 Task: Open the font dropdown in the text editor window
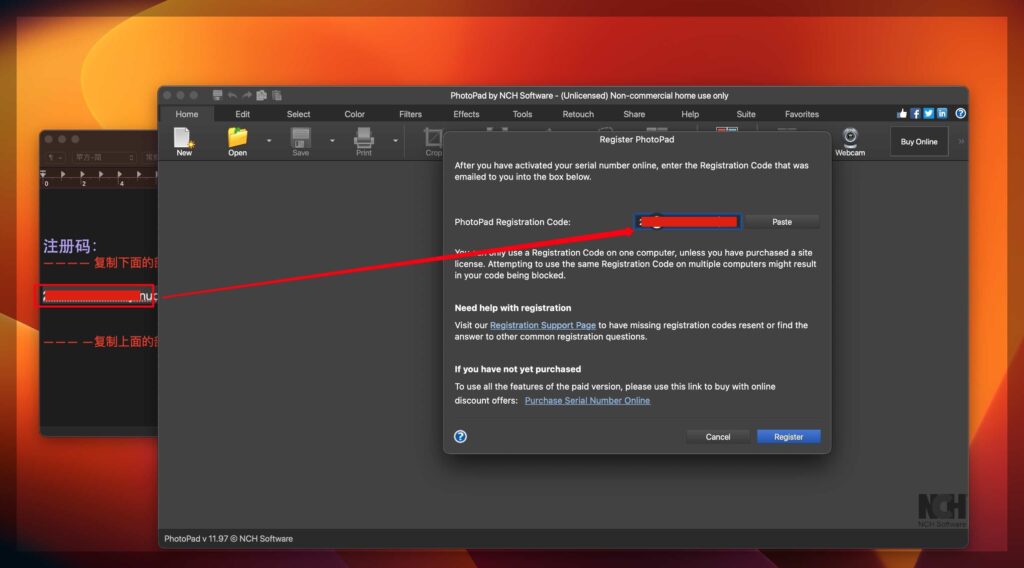coord(104,157)
